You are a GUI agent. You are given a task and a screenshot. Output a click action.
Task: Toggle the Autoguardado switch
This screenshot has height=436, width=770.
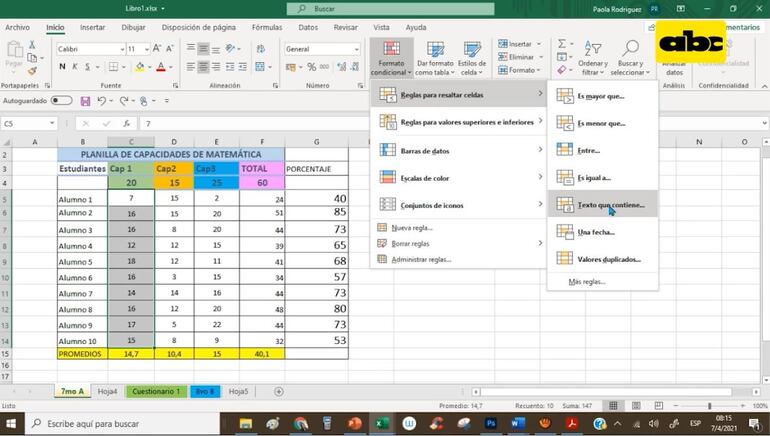click(62, 101)
